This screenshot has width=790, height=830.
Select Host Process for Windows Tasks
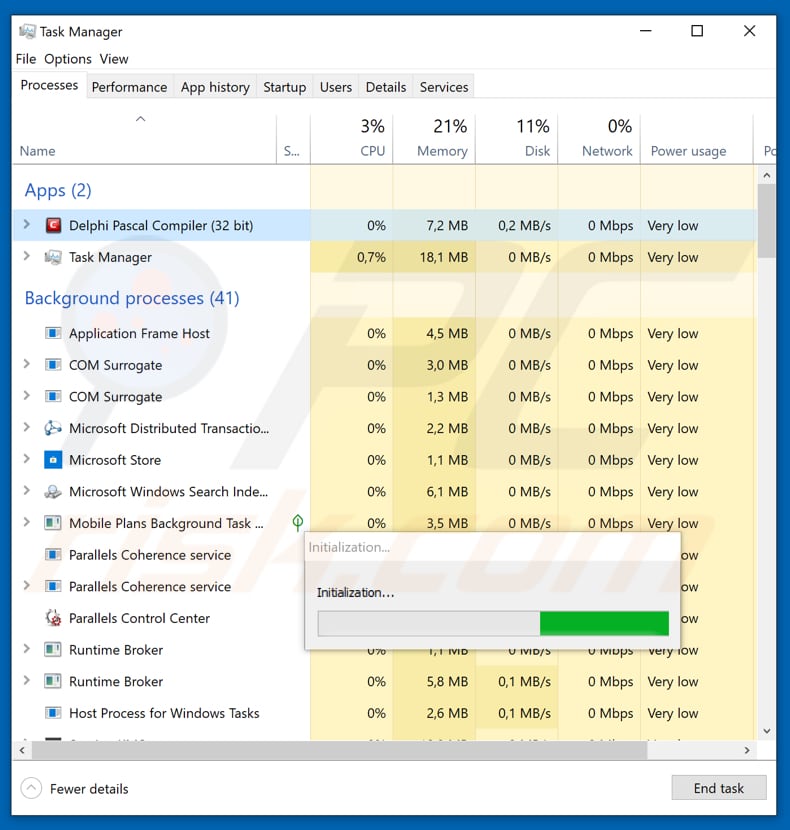[384, 713]
